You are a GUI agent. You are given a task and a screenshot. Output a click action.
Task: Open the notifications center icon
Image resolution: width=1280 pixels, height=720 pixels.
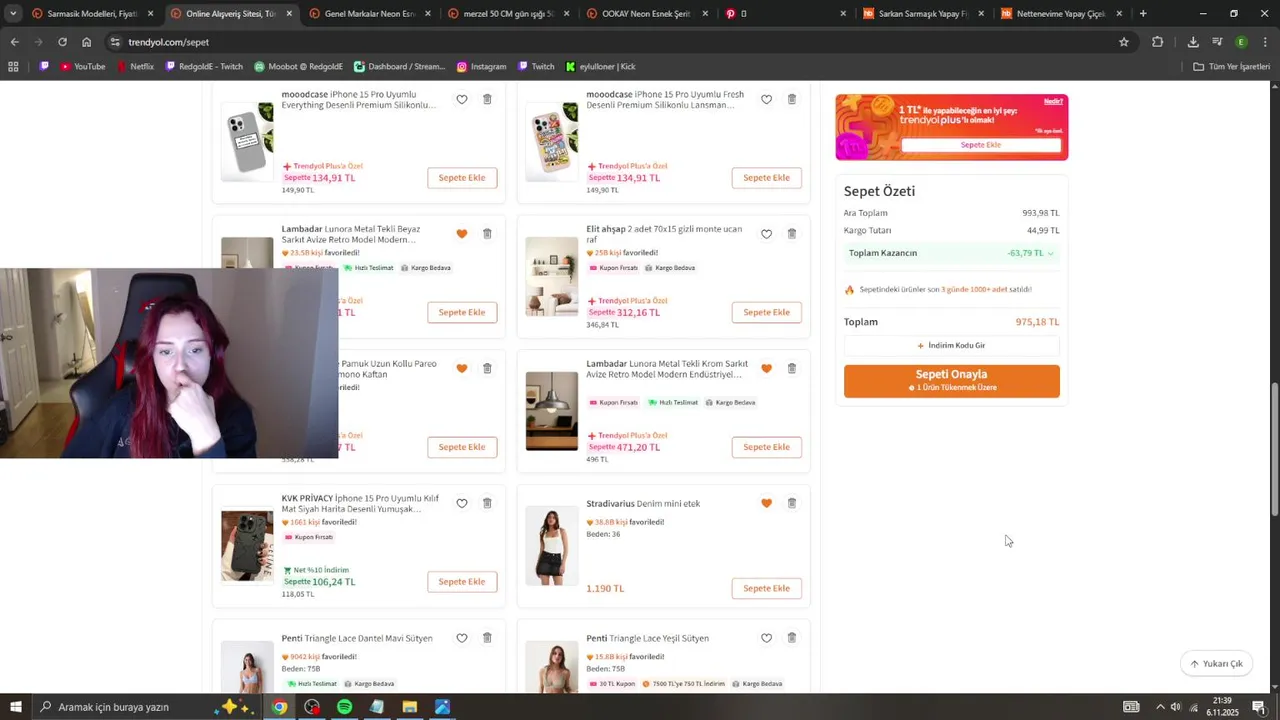pyautogui.click(x=1258, y=707)
